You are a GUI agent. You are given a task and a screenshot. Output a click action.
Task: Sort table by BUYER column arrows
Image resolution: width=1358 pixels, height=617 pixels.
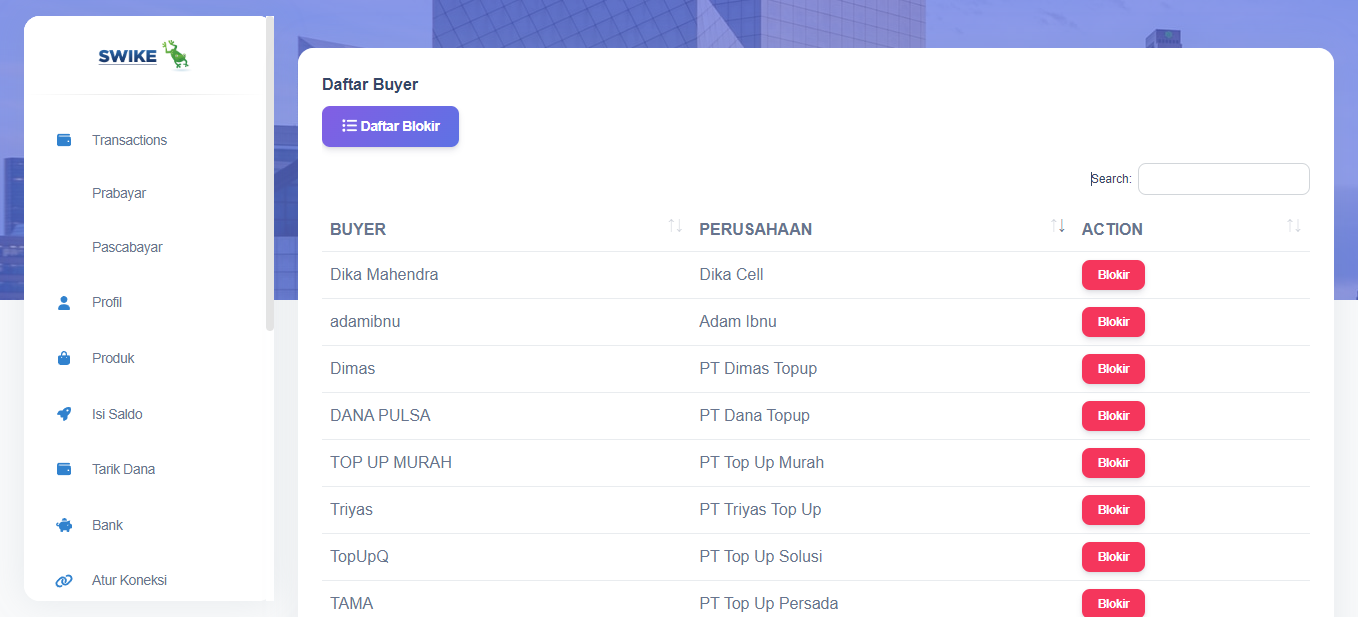point(675,227)
